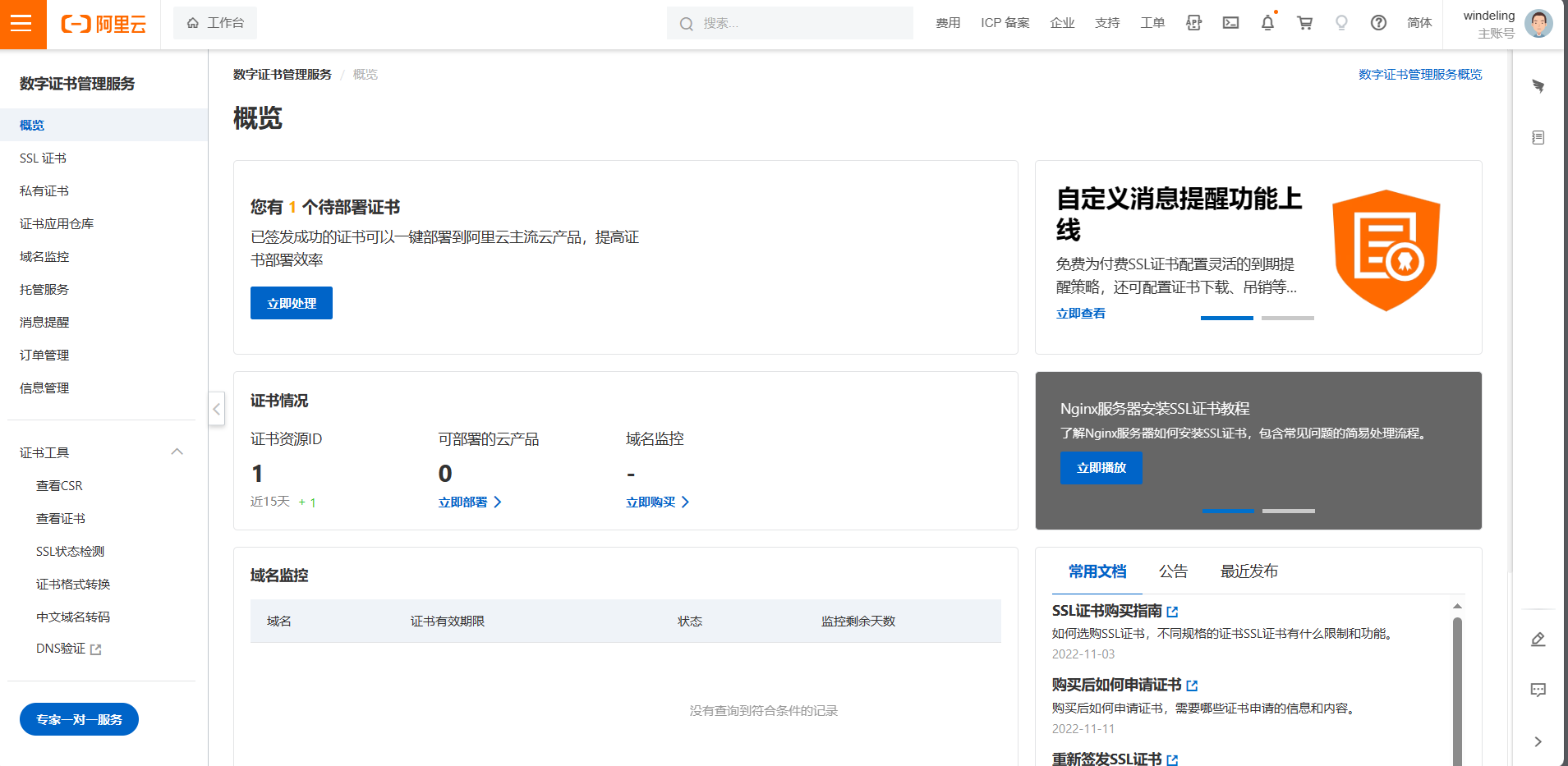Open the 费用 menu
The height and width of the screenshot is (766, 1568).
948,23
